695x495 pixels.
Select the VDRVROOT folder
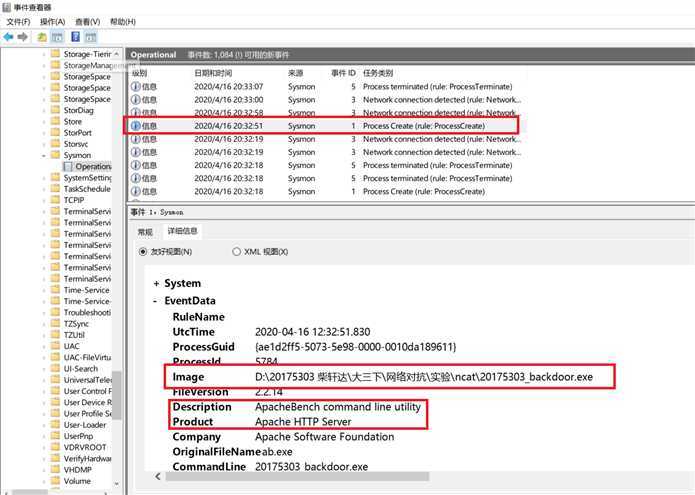pyautogui.click(x=85, y=448)
